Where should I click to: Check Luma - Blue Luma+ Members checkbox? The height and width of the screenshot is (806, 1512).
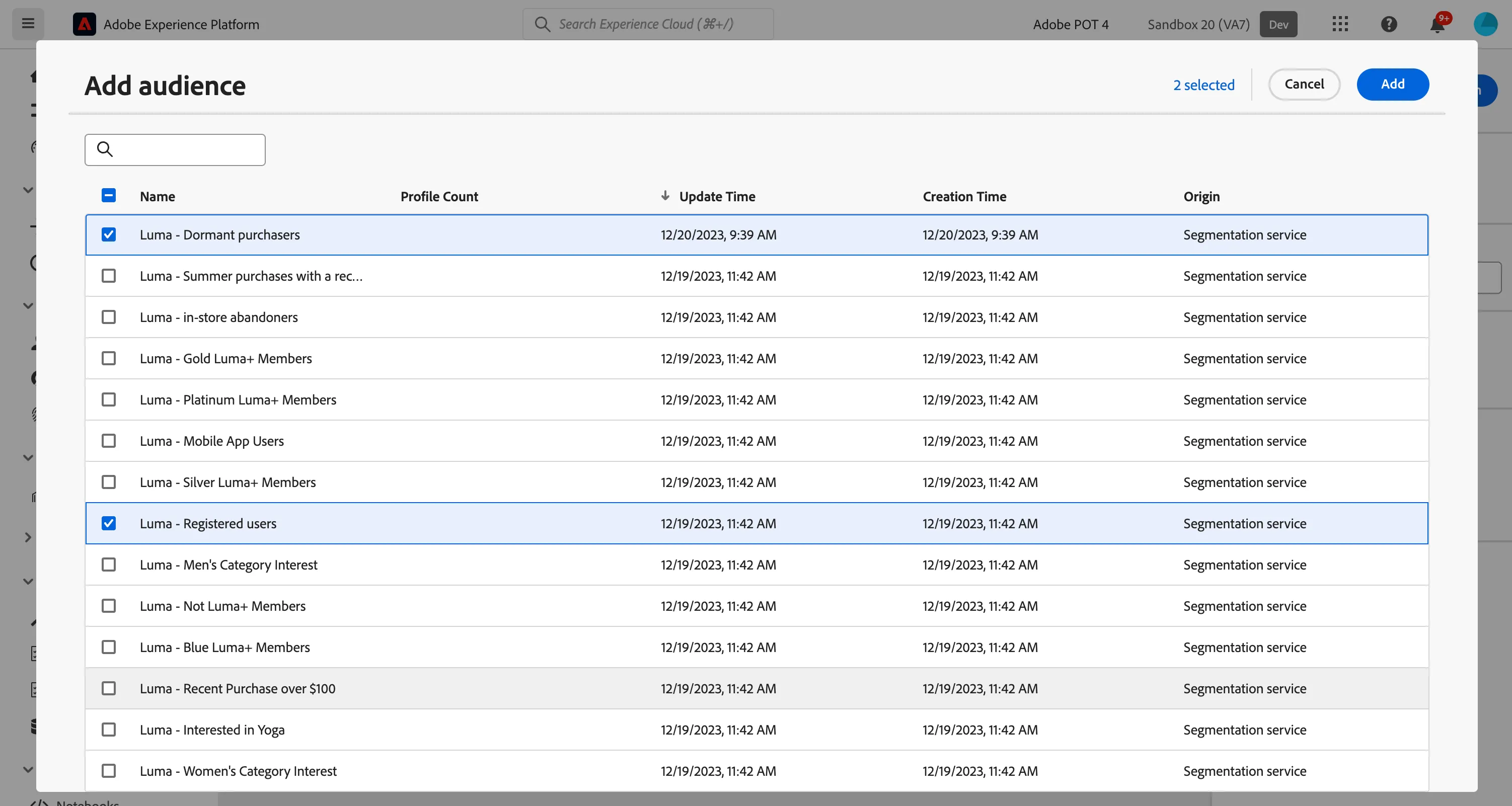[109, 647]
